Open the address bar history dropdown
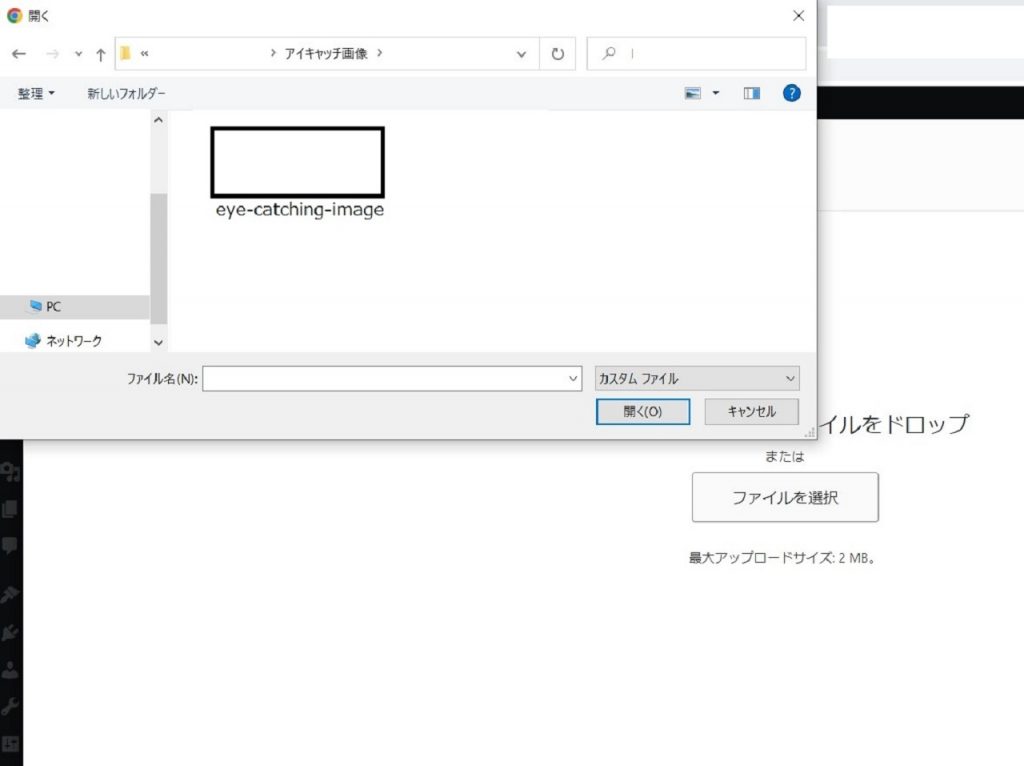 (521, 54)
